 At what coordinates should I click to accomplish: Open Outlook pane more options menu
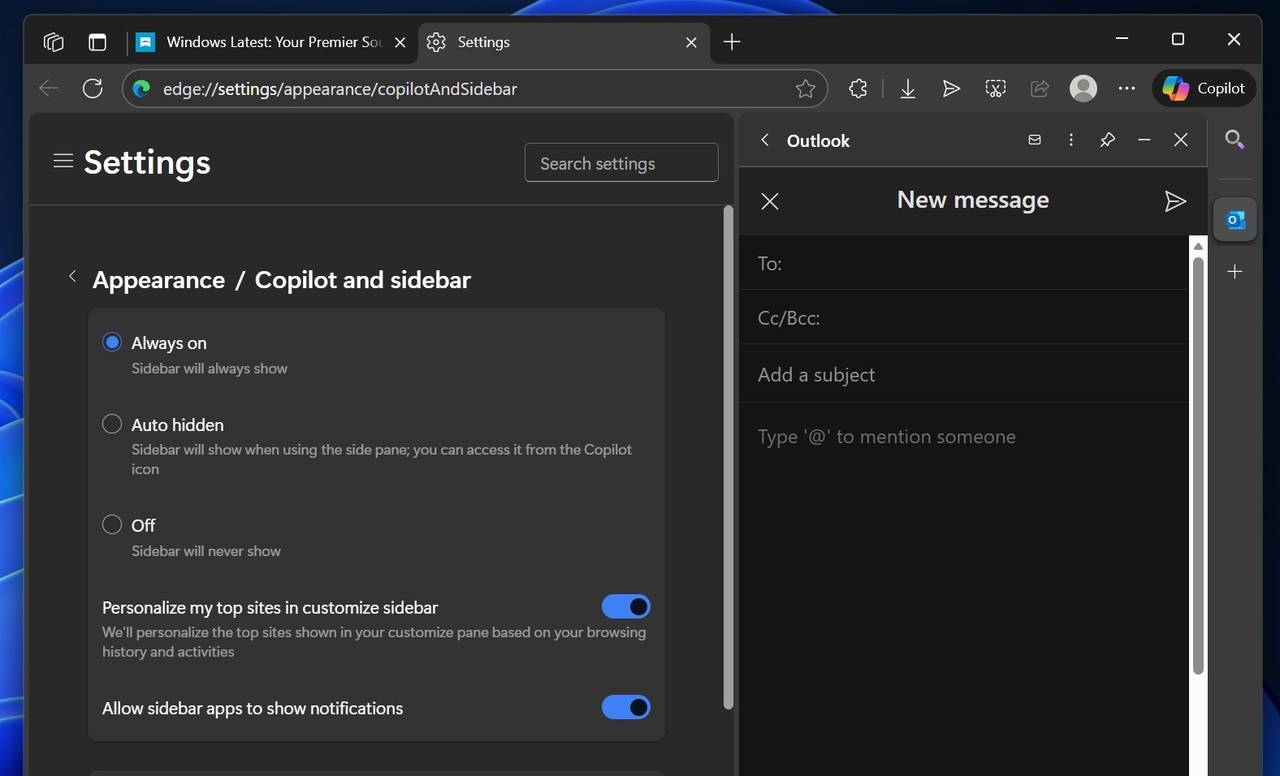pos(1071,140)
